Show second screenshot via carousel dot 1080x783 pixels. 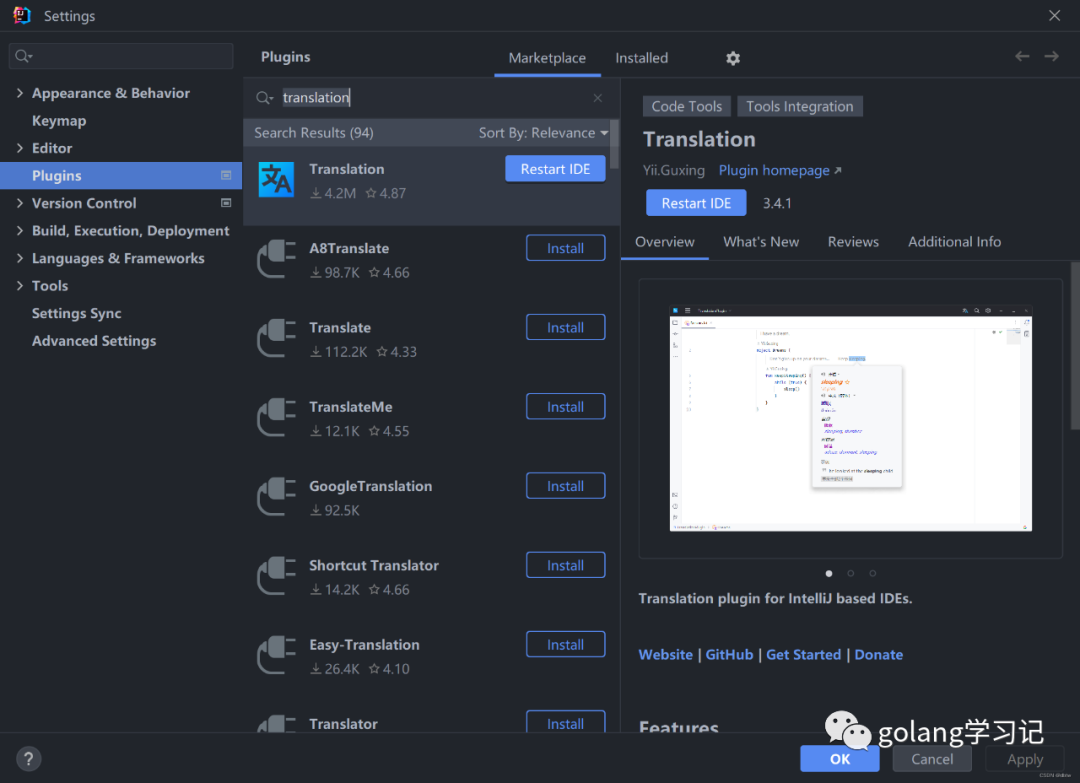click(x=851, y=573)
